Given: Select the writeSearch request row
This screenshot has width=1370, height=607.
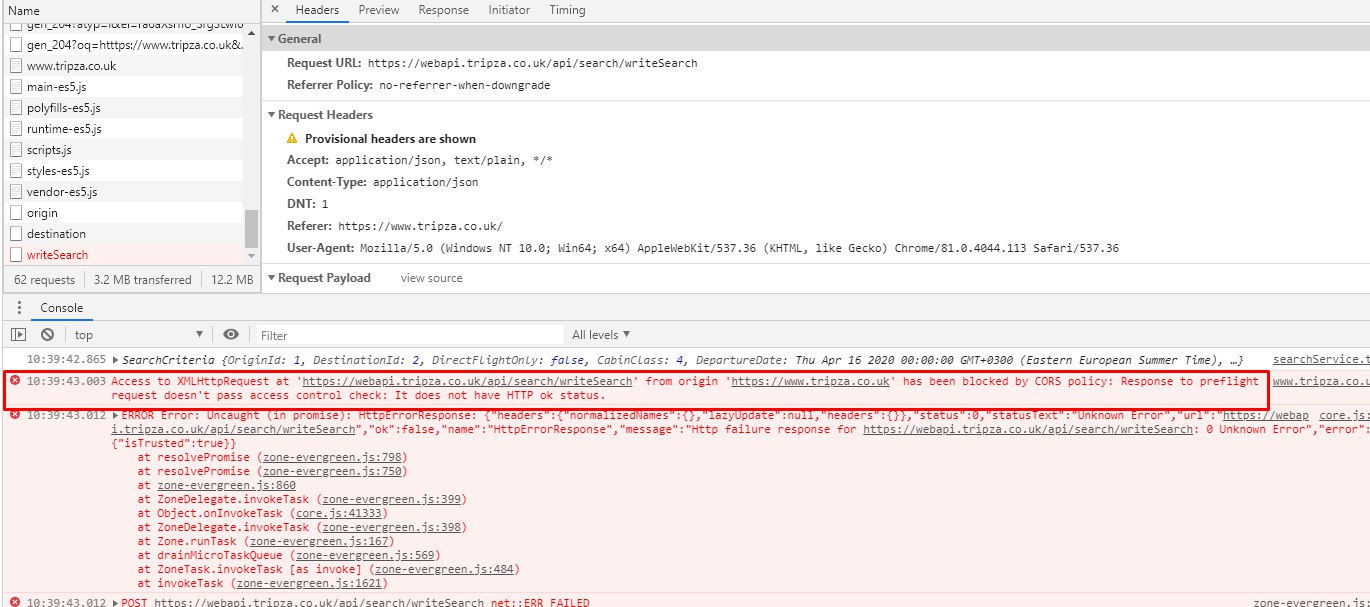Looking at the screenshot, I should pyautogui.click(x=122, y=255).
